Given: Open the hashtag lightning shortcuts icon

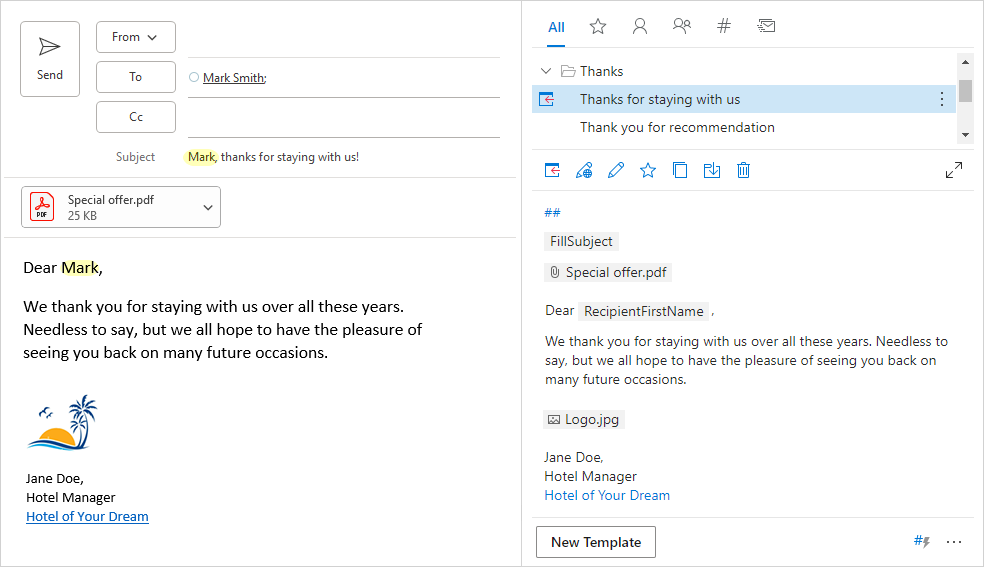Looking at the screenshot, I should (x=922, y=541).
